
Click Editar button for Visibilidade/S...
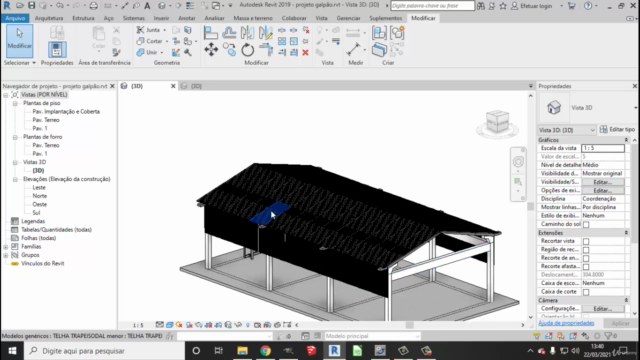(602, 182)
